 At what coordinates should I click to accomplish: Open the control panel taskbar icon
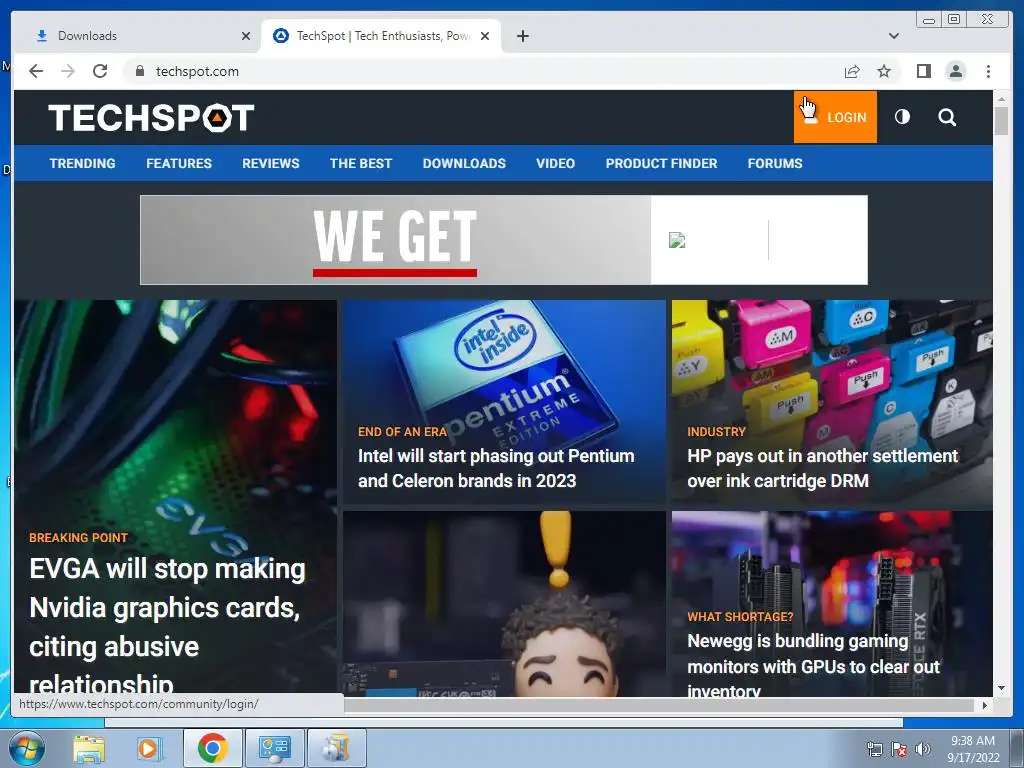pyautogui.click(x=274, y=748)
